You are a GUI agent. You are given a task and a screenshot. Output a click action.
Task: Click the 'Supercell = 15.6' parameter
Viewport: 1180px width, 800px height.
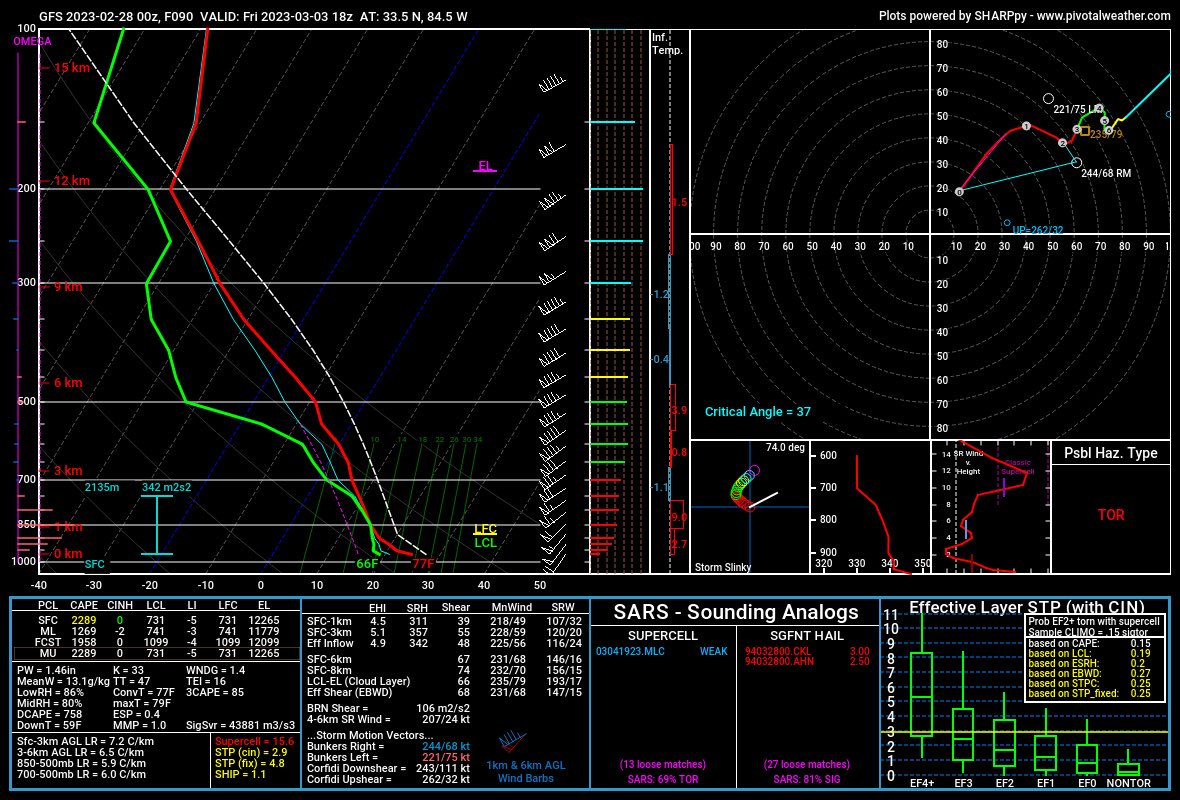coord(254,741)
